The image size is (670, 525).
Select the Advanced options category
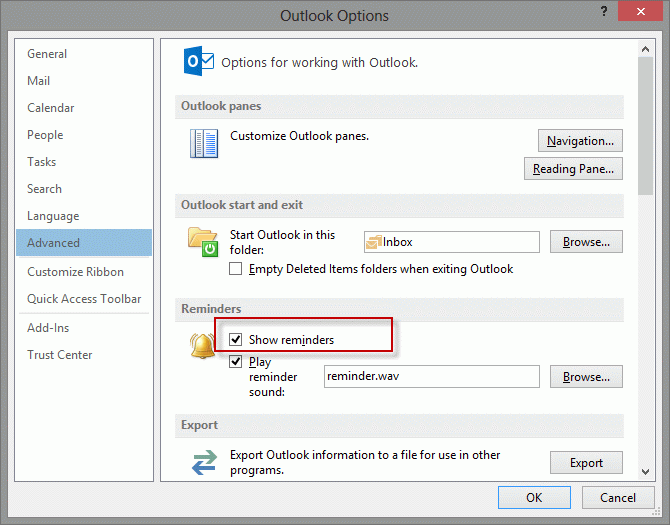pos(84,243)
